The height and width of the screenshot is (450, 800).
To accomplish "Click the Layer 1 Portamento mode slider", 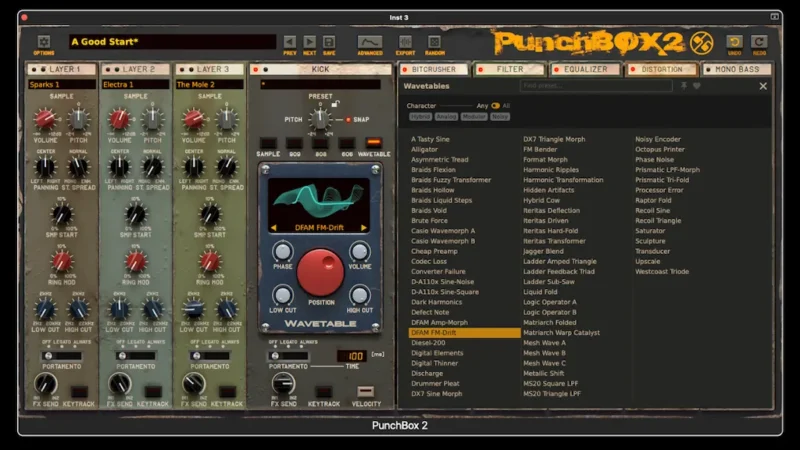I will pyautogui.click(x=62, y=356).
